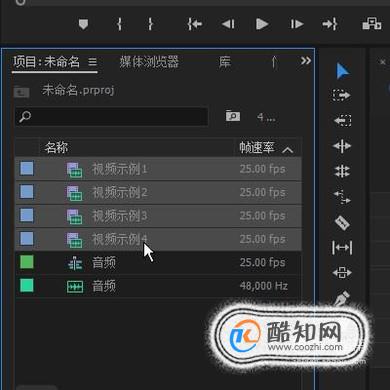
Task: Click the blue label swatch of 视频示例1
Action: (x=27, y=168)
